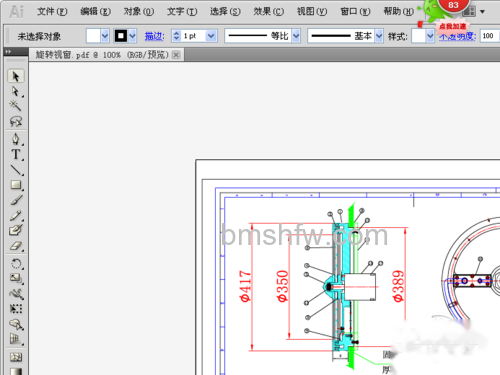500x375 pixels.
Task: Open the stroke weight 1 pt dropdown
Action: (x=211, y=36)
